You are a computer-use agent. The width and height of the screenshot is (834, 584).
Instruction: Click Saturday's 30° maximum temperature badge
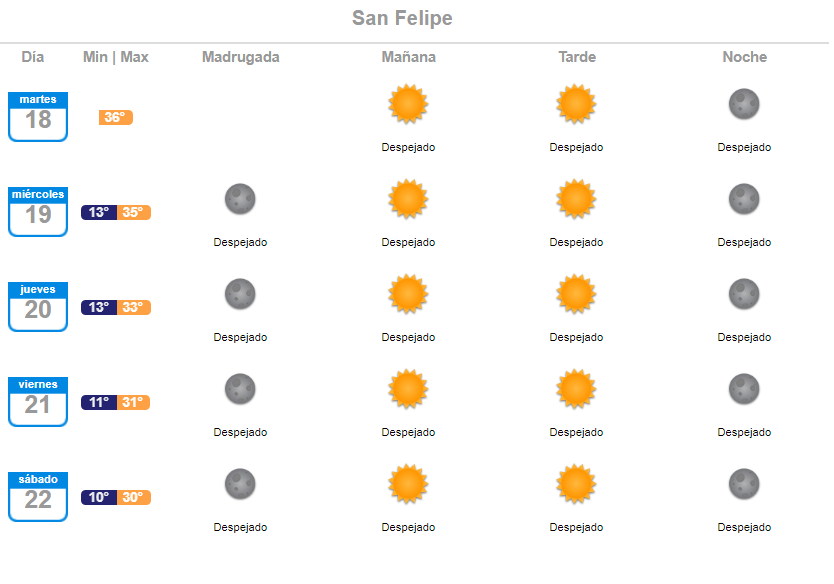[x=134, y=497]
